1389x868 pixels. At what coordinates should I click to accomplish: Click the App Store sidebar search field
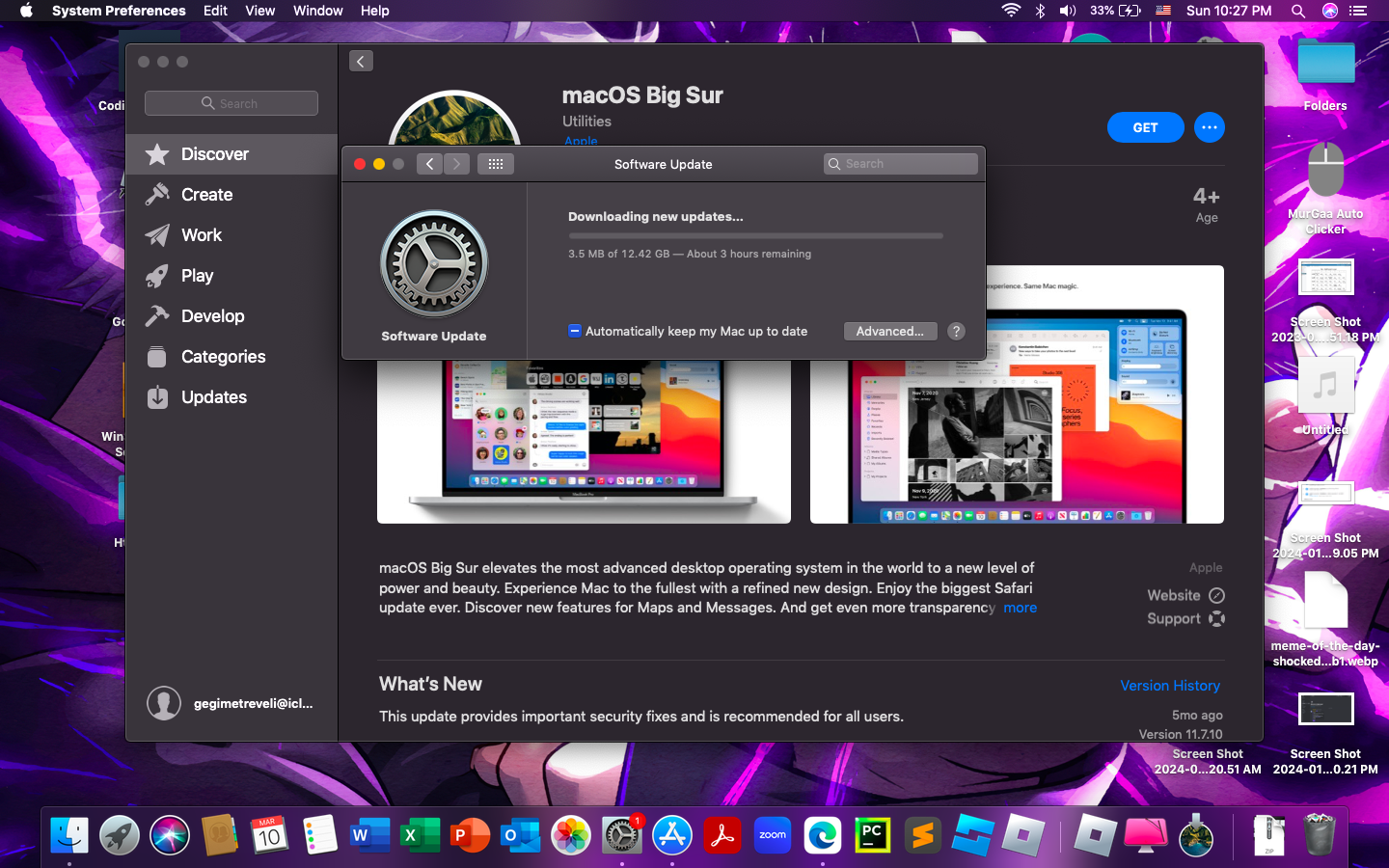click(231, 103)
